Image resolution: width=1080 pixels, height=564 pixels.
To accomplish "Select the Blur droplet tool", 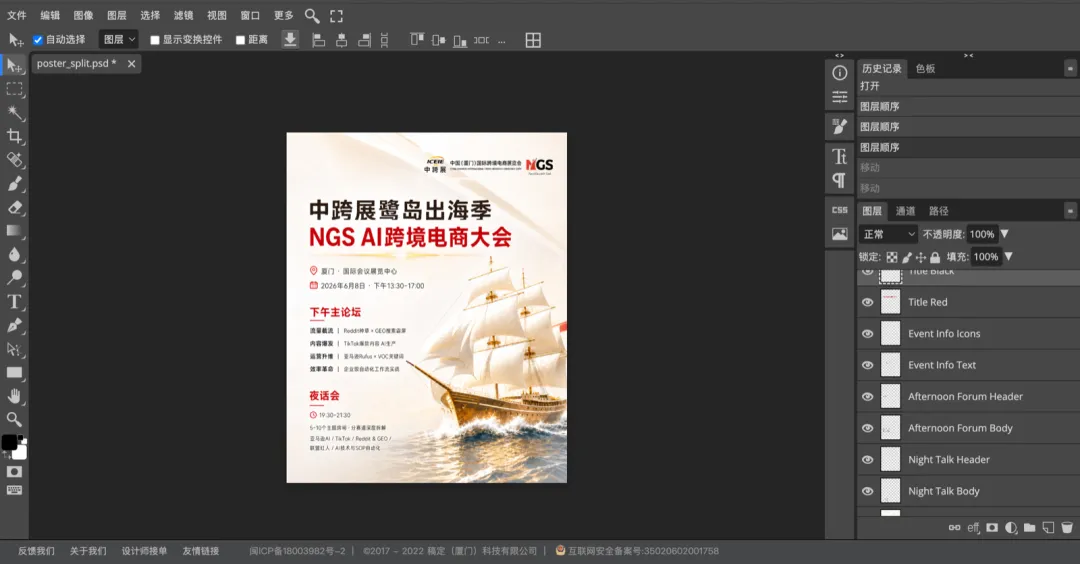I will (14, 254).
